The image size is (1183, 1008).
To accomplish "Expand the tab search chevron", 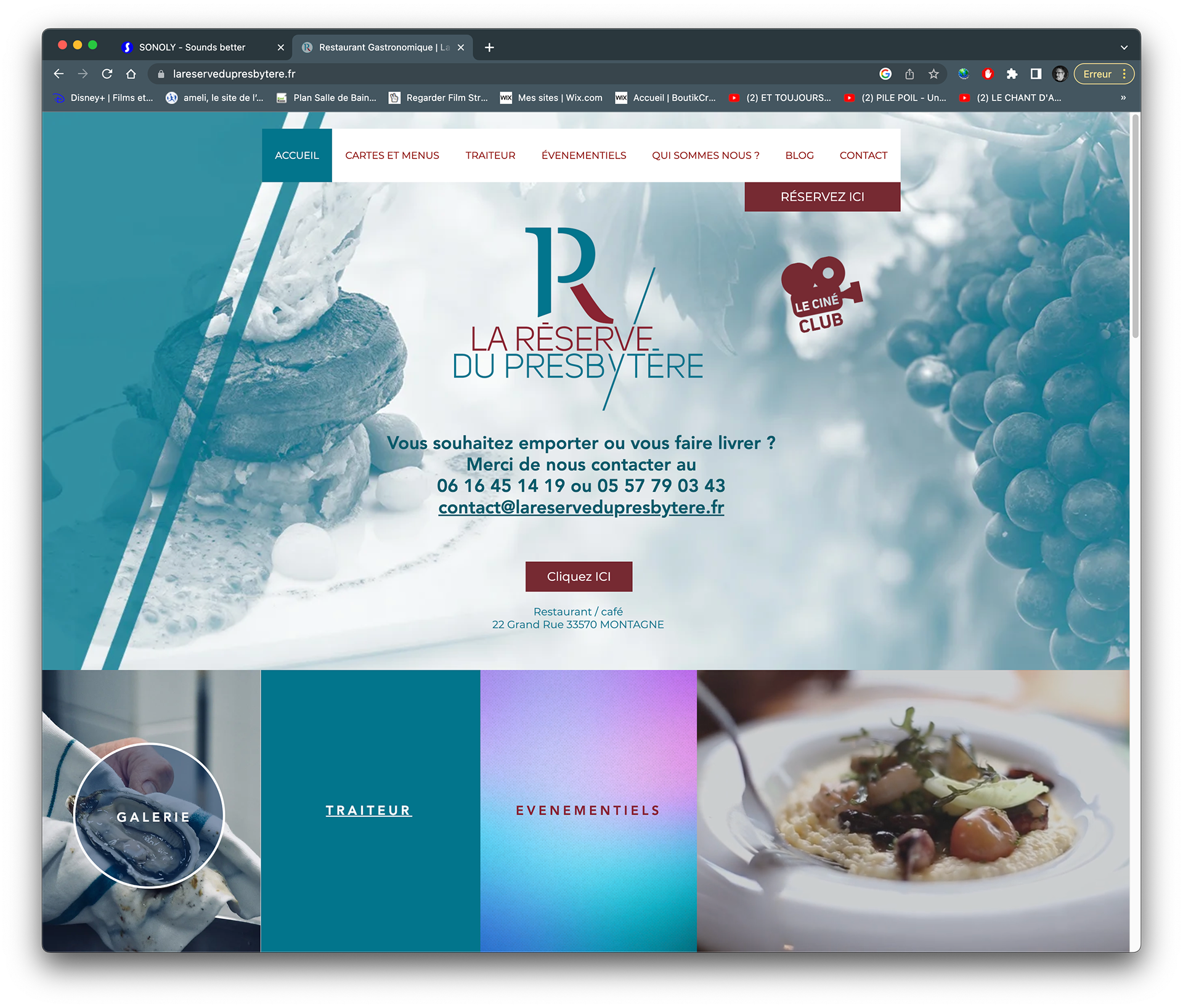I will (x=1124, y=47).
